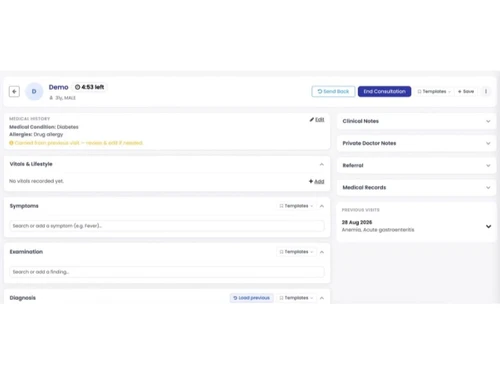Expand the Clinical Notes section
Viewport: 500px width, 375px height.
coord(416,121)
